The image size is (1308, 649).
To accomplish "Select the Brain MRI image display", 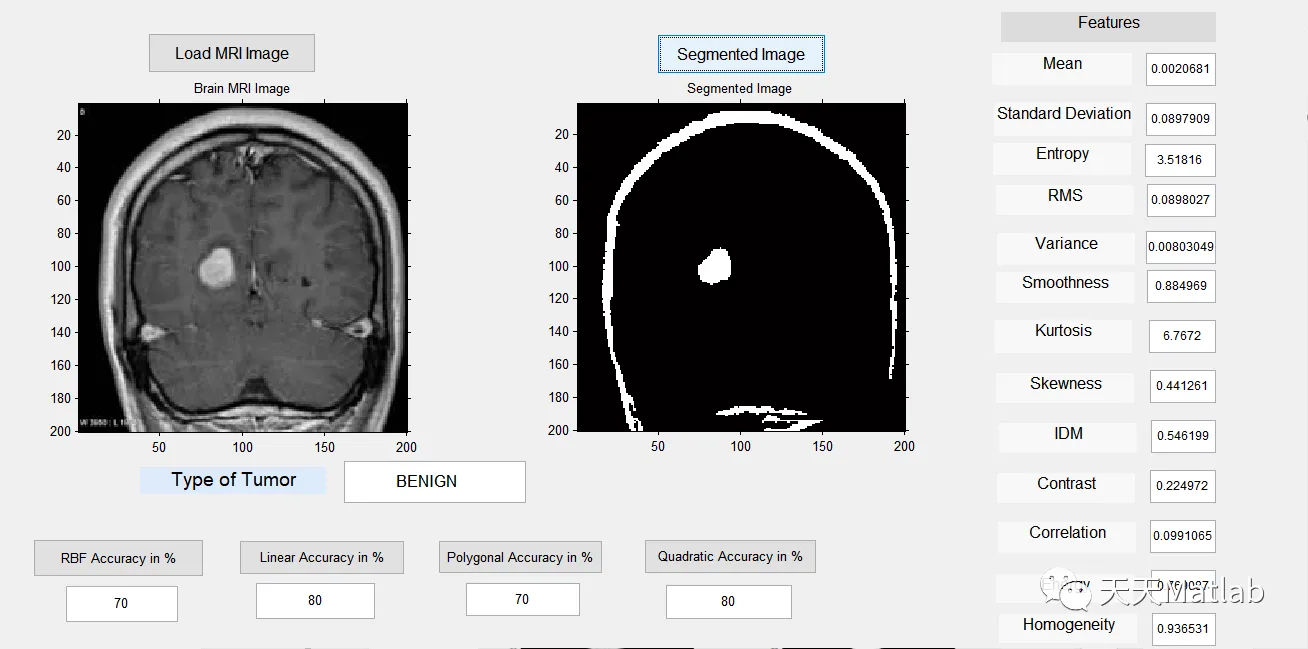I will coord(243,267).
